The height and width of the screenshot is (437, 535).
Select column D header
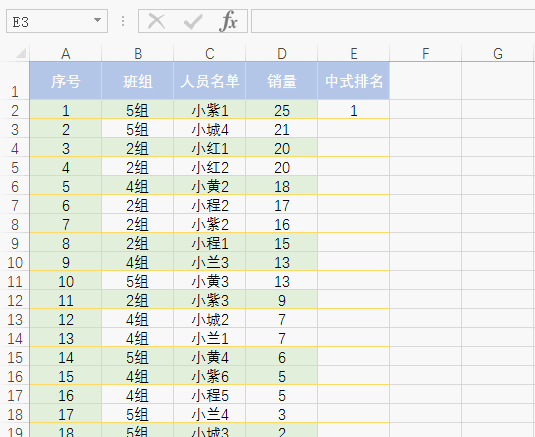pos(281,54)
